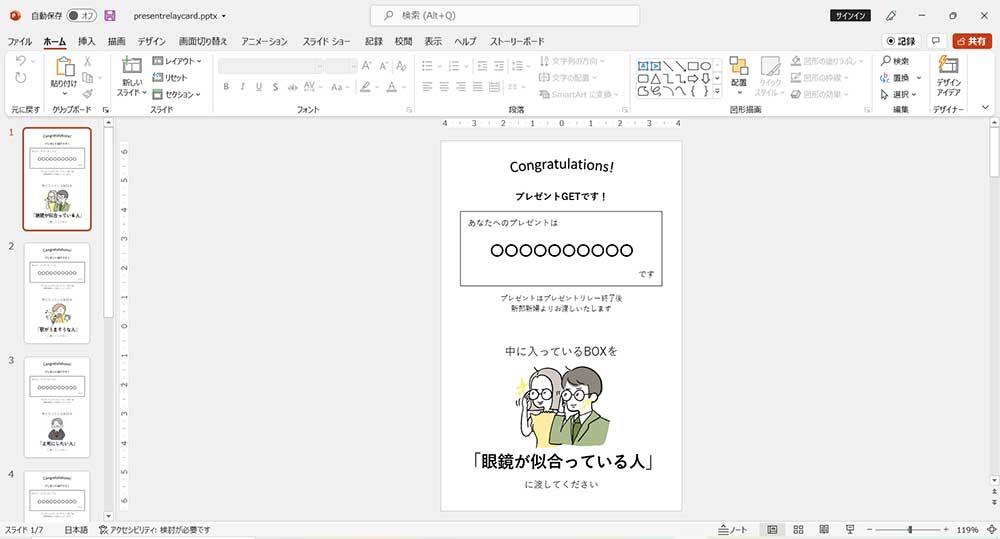Select the text box shape in gallery
Image resolution: width=1000 pixels, height=539 pixels.
coord(643,66)
